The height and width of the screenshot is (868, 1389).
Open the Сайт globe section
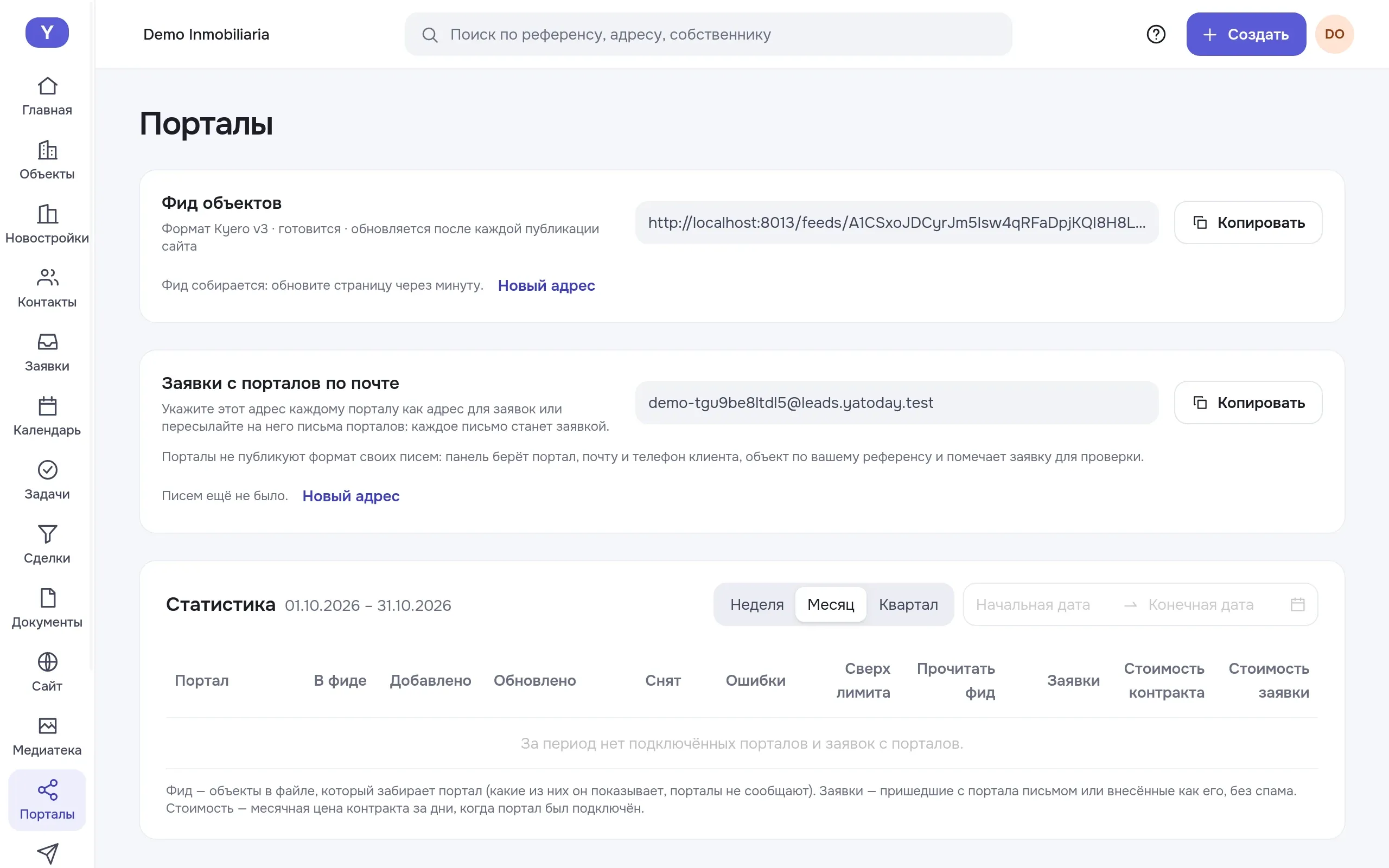click(47, 672)
